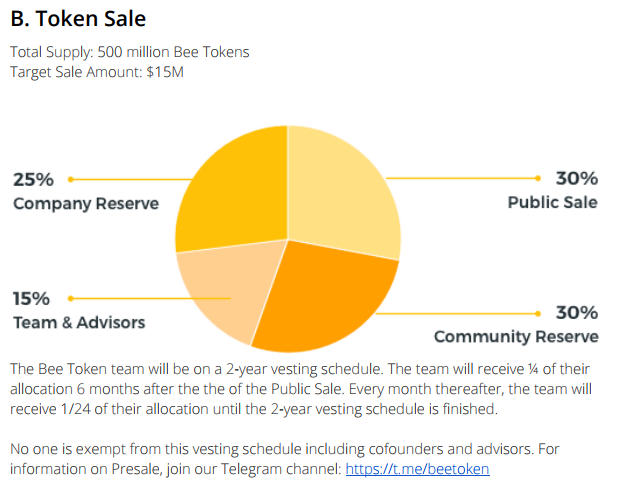Click the 'Team & Advisors' label text
Screen dimensions: 626x483
click(79, 323)
